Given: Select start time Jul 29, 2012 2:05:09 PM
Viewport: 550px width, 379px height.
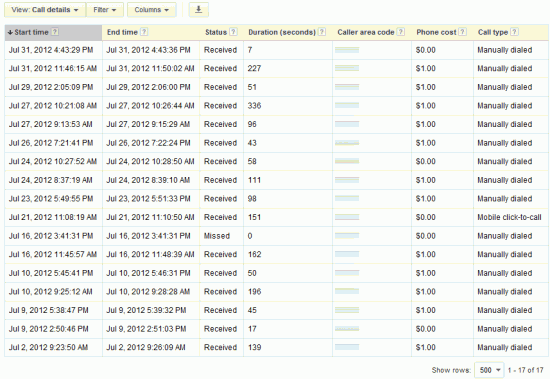Looking at the screenshot, I should pos(51,87).
